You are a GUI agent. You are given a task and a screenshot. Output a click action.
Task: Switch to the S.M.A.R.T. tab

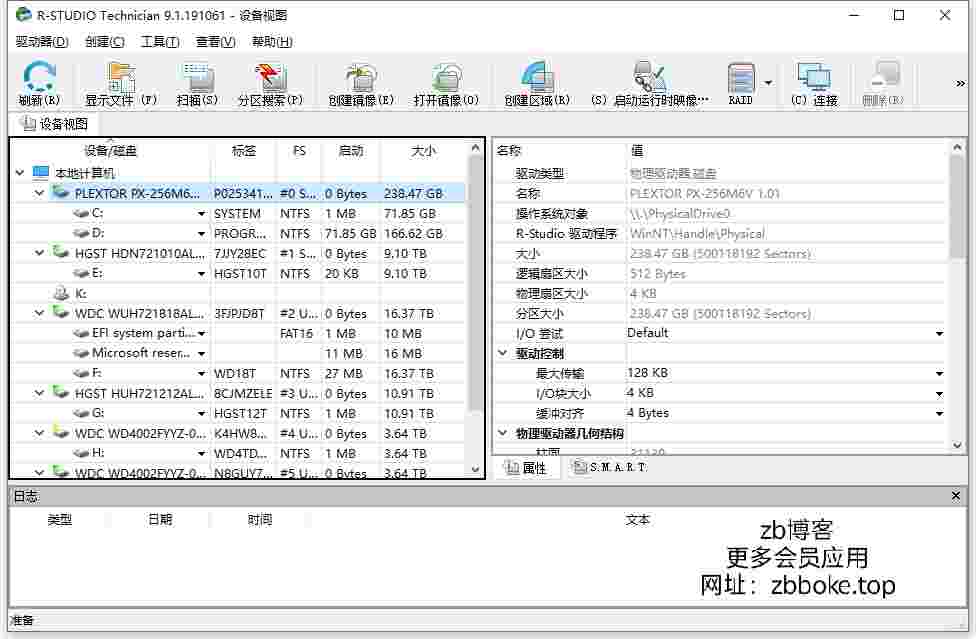(x=610, y=467)
